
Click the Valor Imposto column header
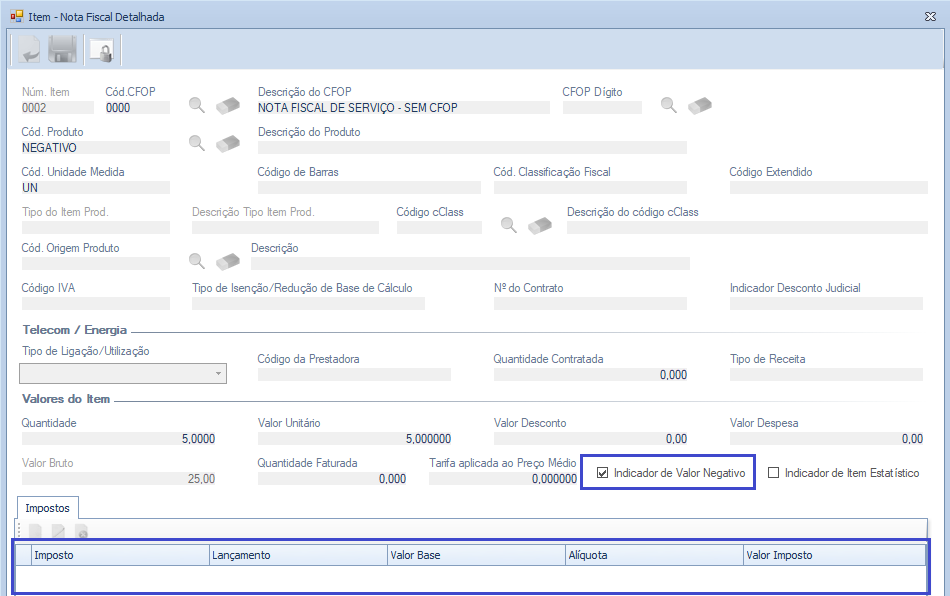(832, 555)
